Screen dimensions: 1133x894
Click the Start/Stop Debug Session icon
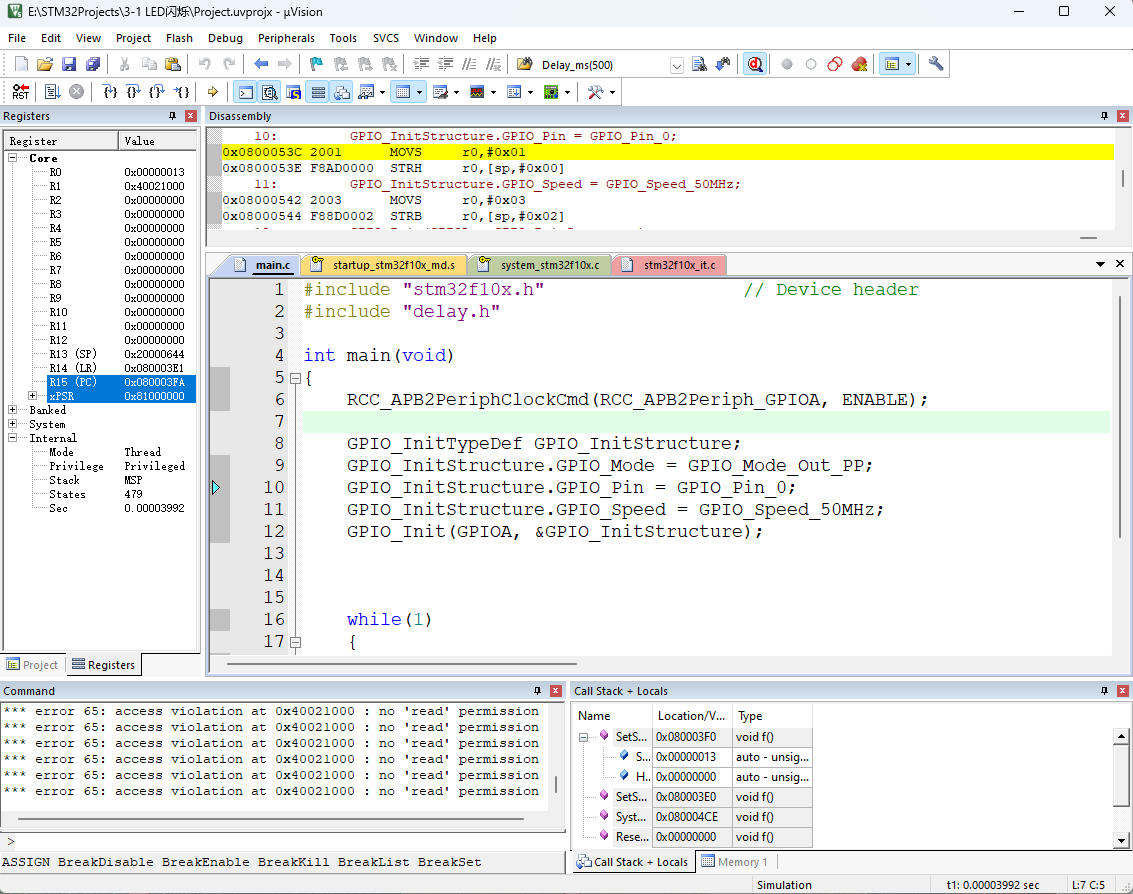(x=754, y=64)
